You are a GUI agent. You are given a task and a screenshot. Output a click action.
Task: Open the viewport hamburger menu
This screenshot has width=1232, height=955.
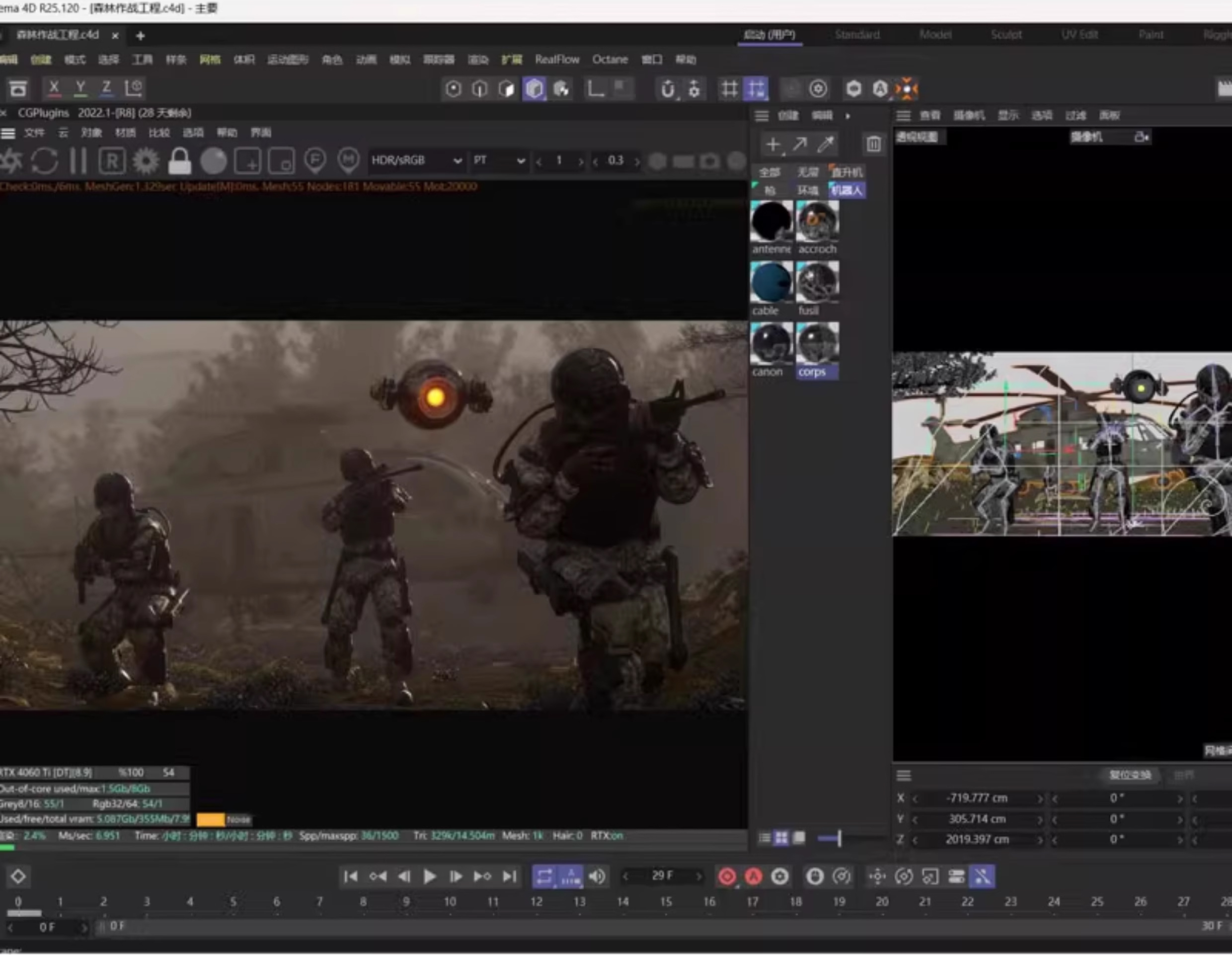[x=904, y=116]
